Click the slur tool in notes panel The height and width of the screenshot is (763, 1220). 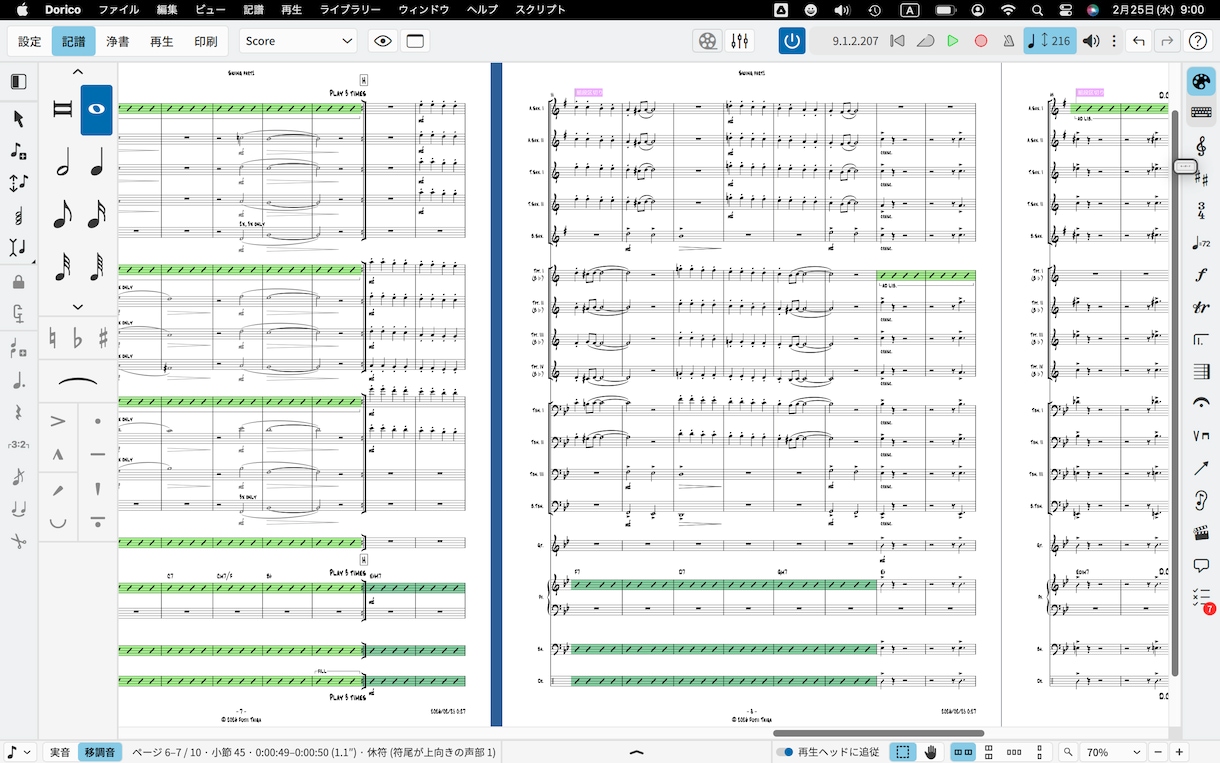click(x=78, y=382)
